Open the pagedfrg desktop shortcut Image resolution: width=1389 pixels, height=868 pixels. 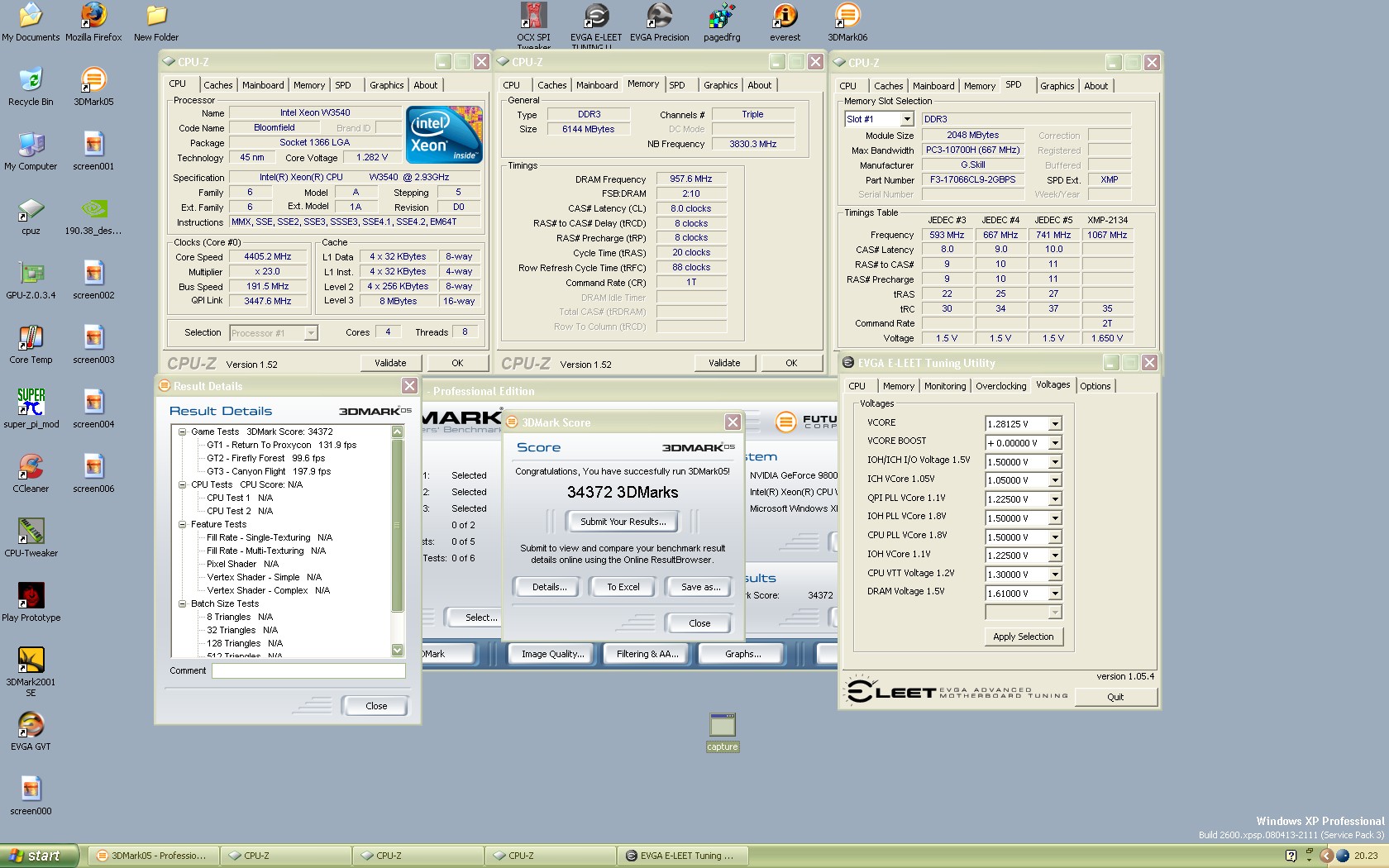point(722,22)
